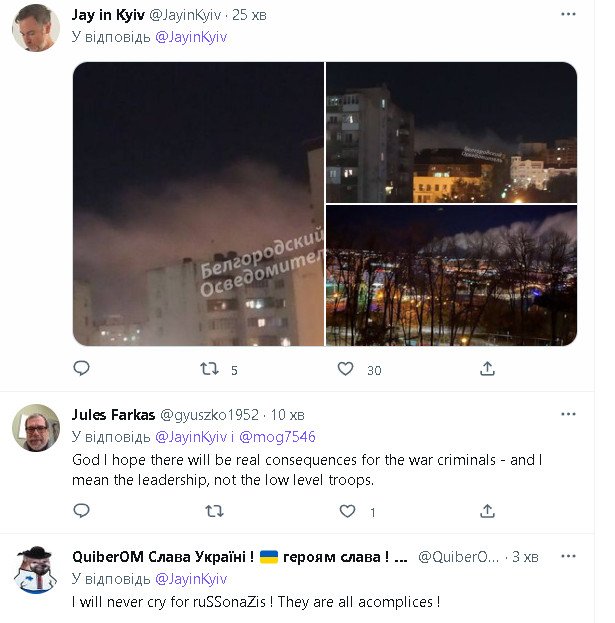
Task: Like Jules Farkas's tweet about war criminals
Action: (347, 511)
